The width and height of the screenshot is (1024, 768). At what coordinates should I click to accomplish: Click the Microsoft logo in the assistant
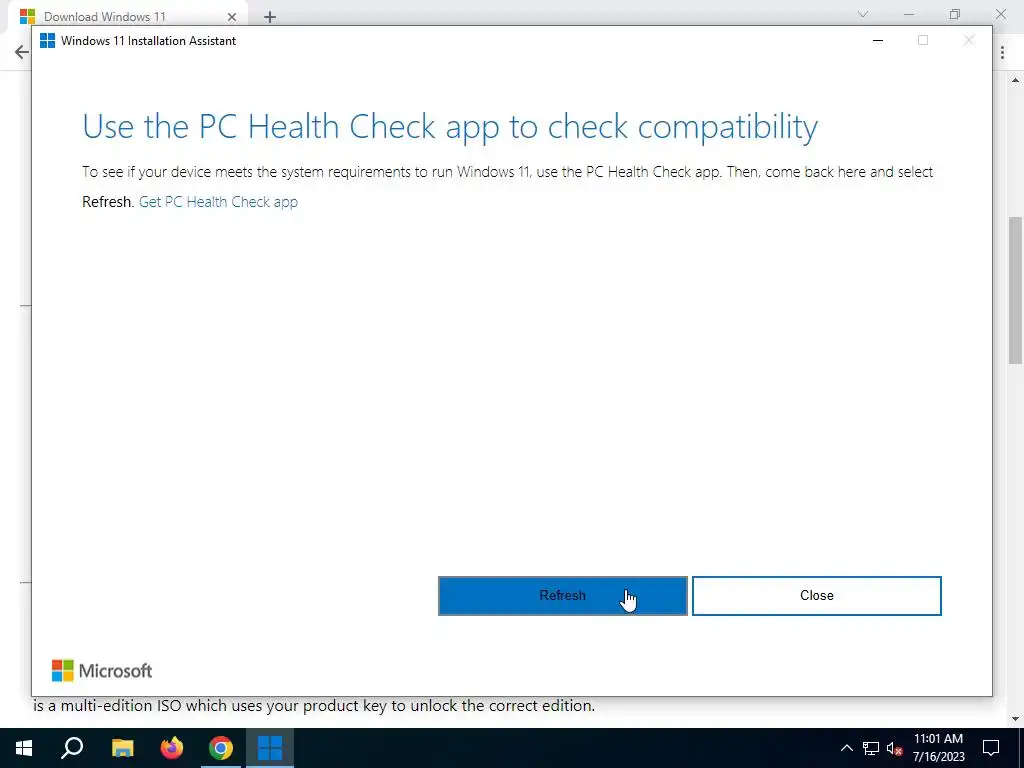(102, 671)
